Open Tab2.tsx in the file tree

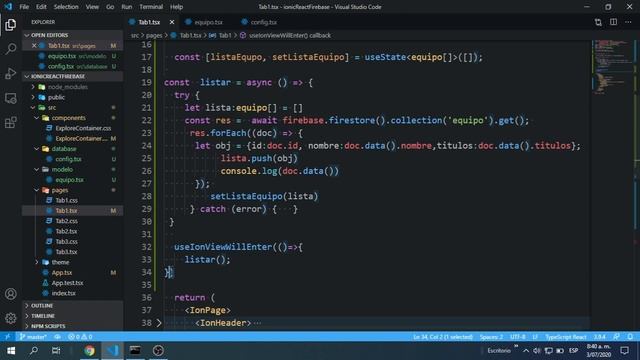[67, 231]
